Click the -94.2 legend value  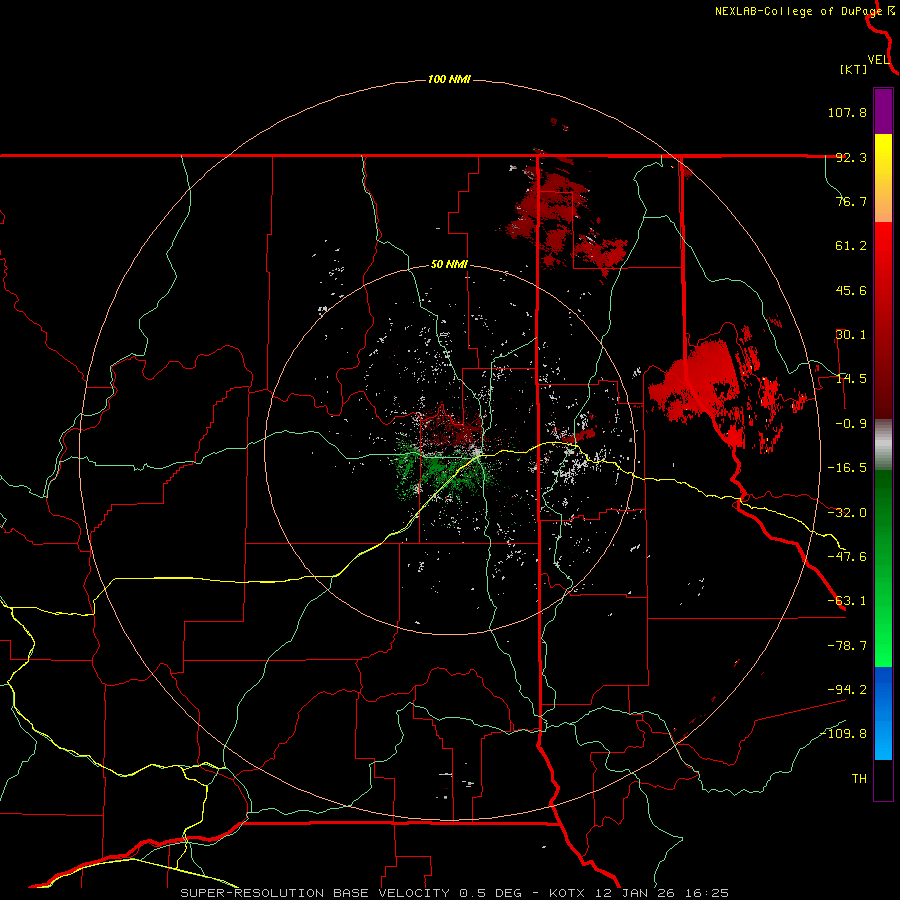pos(847,690)
